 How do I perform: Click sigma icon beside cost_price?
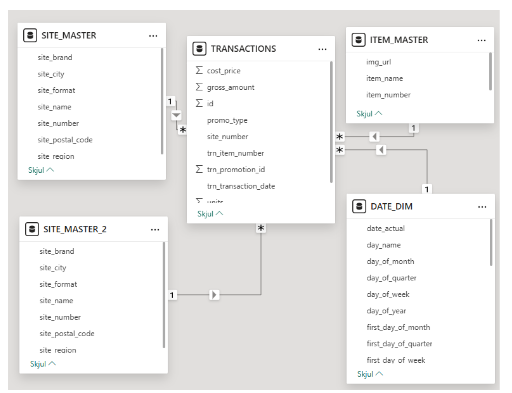199,70
